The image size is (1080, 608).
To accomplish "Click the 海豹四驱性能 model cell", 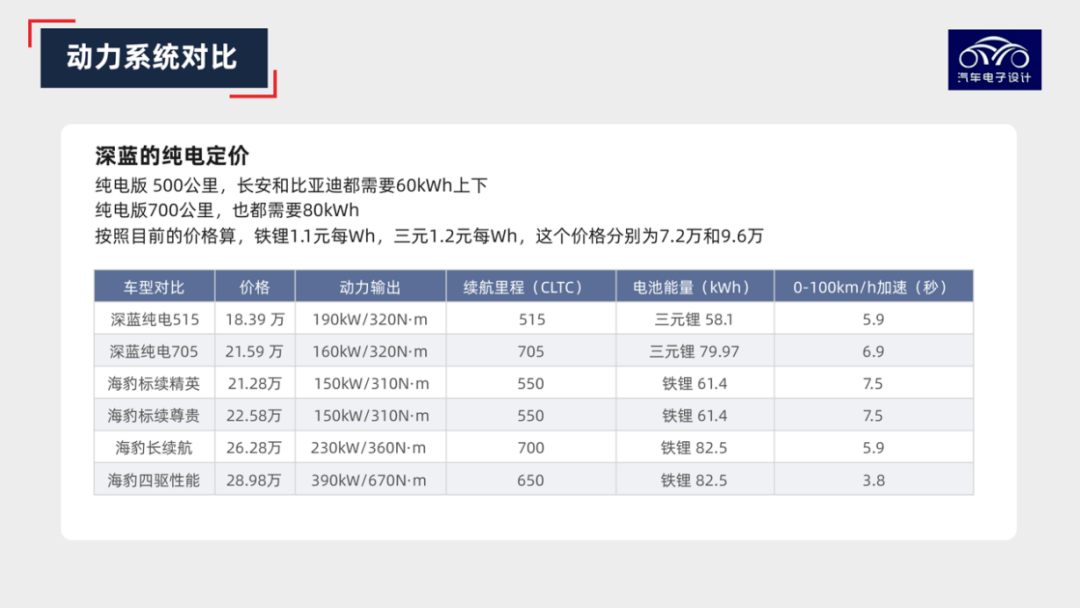I will 154,480.
